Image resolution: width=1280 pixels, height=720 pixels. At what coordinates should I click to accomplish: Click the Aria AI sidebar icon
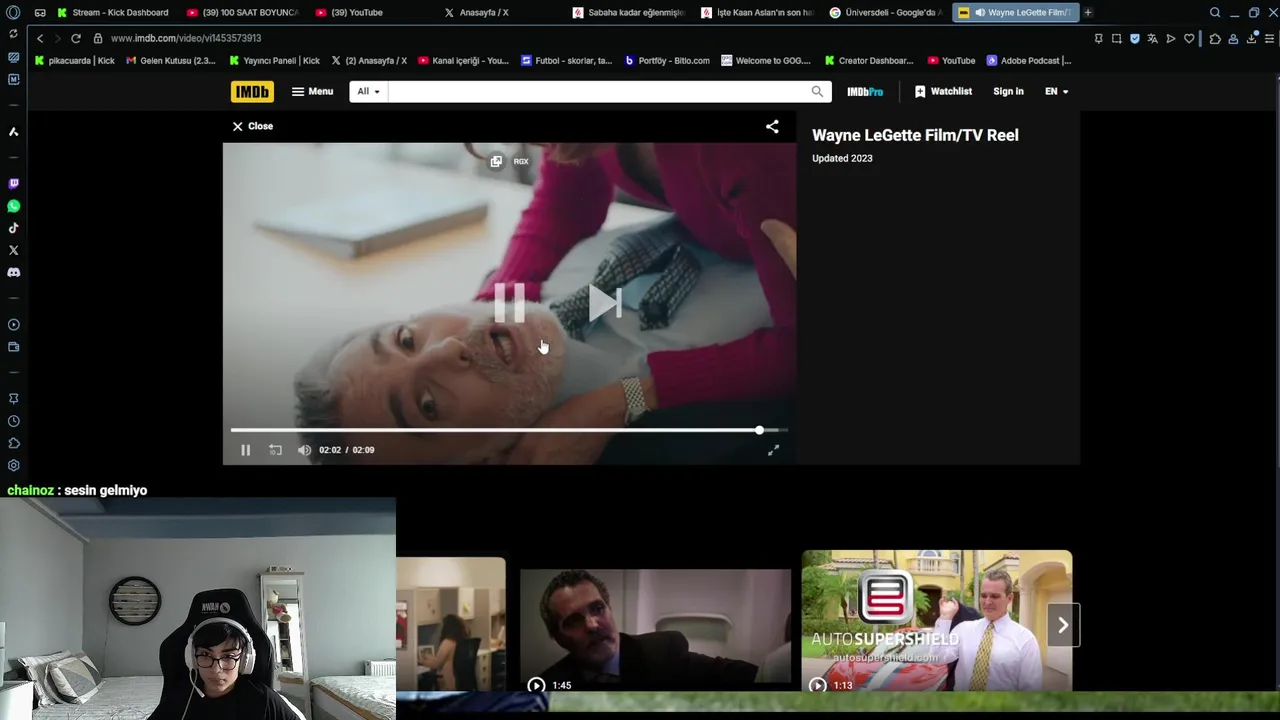13,131
